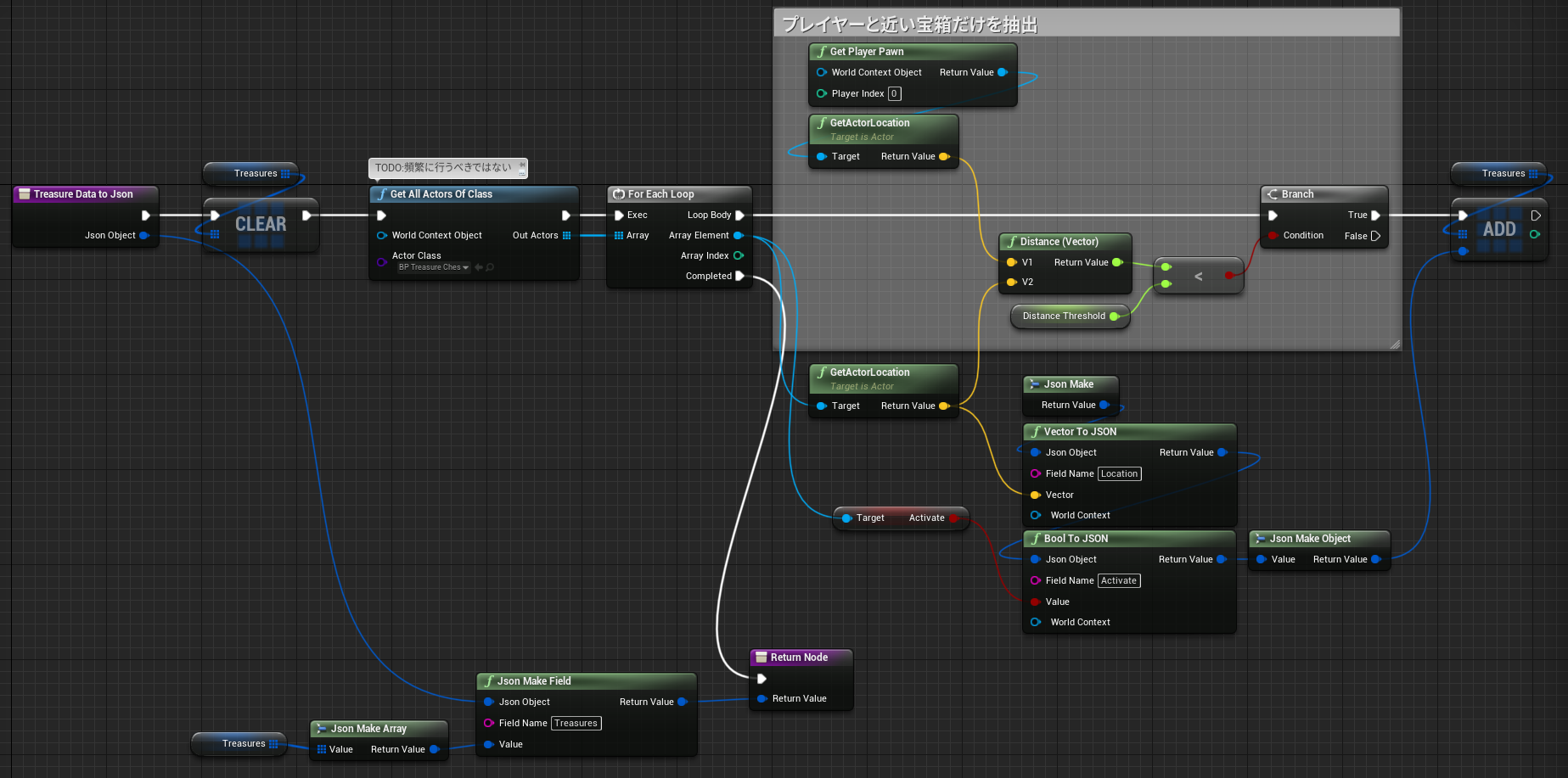
Task: Click Json Make Object Return Value pin
Action: [x=1376, y=559]
